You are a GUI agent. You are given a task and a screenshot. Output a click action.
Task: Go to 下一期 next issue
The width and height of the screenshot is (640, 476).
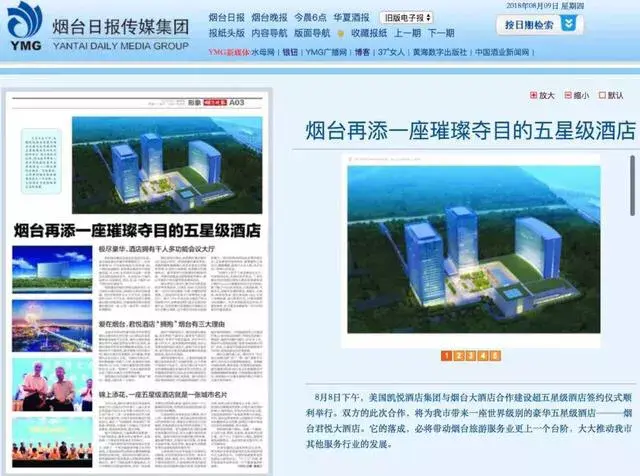[441, 33]
